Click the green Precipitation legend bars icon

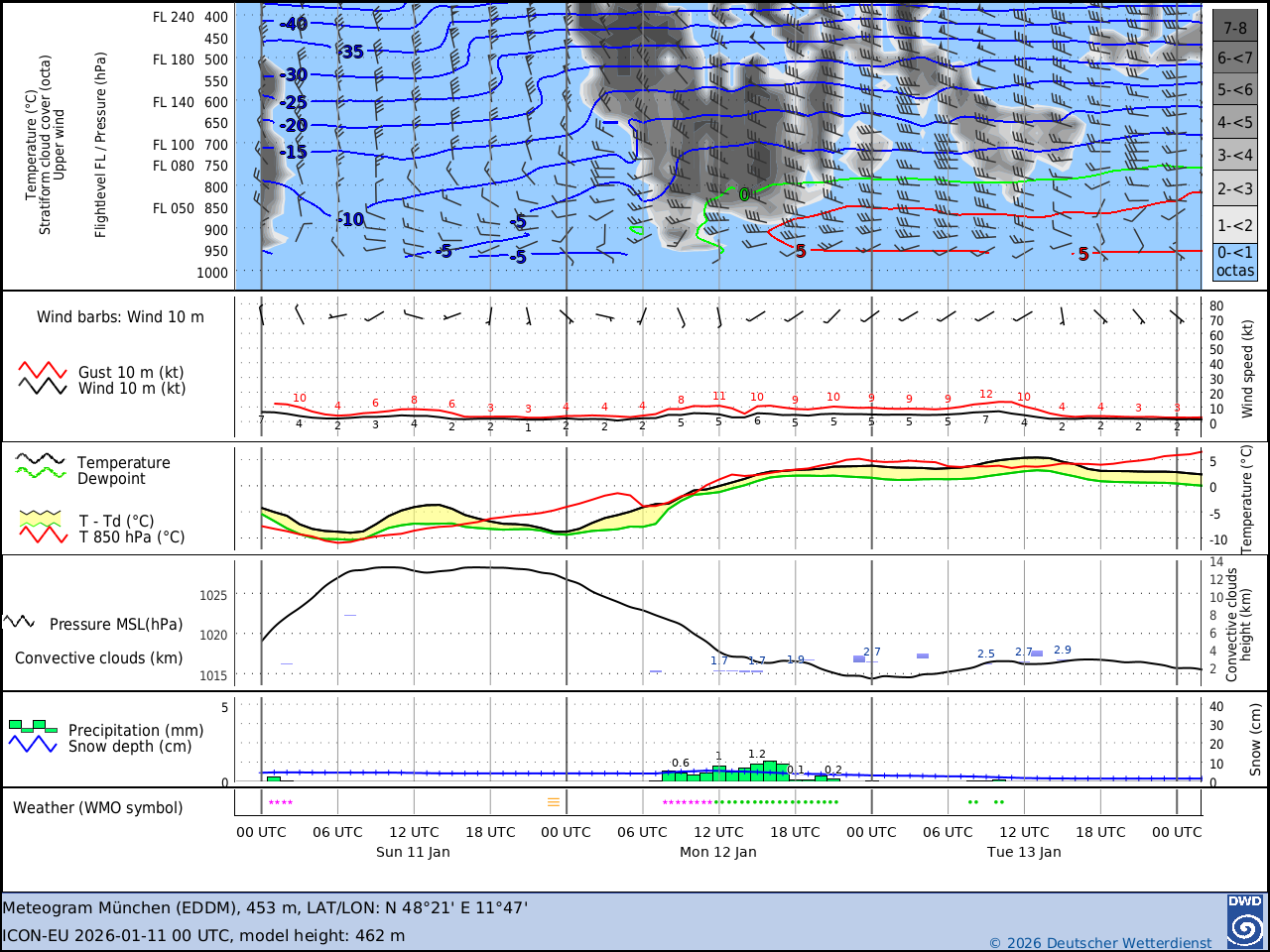pos(33,726)
